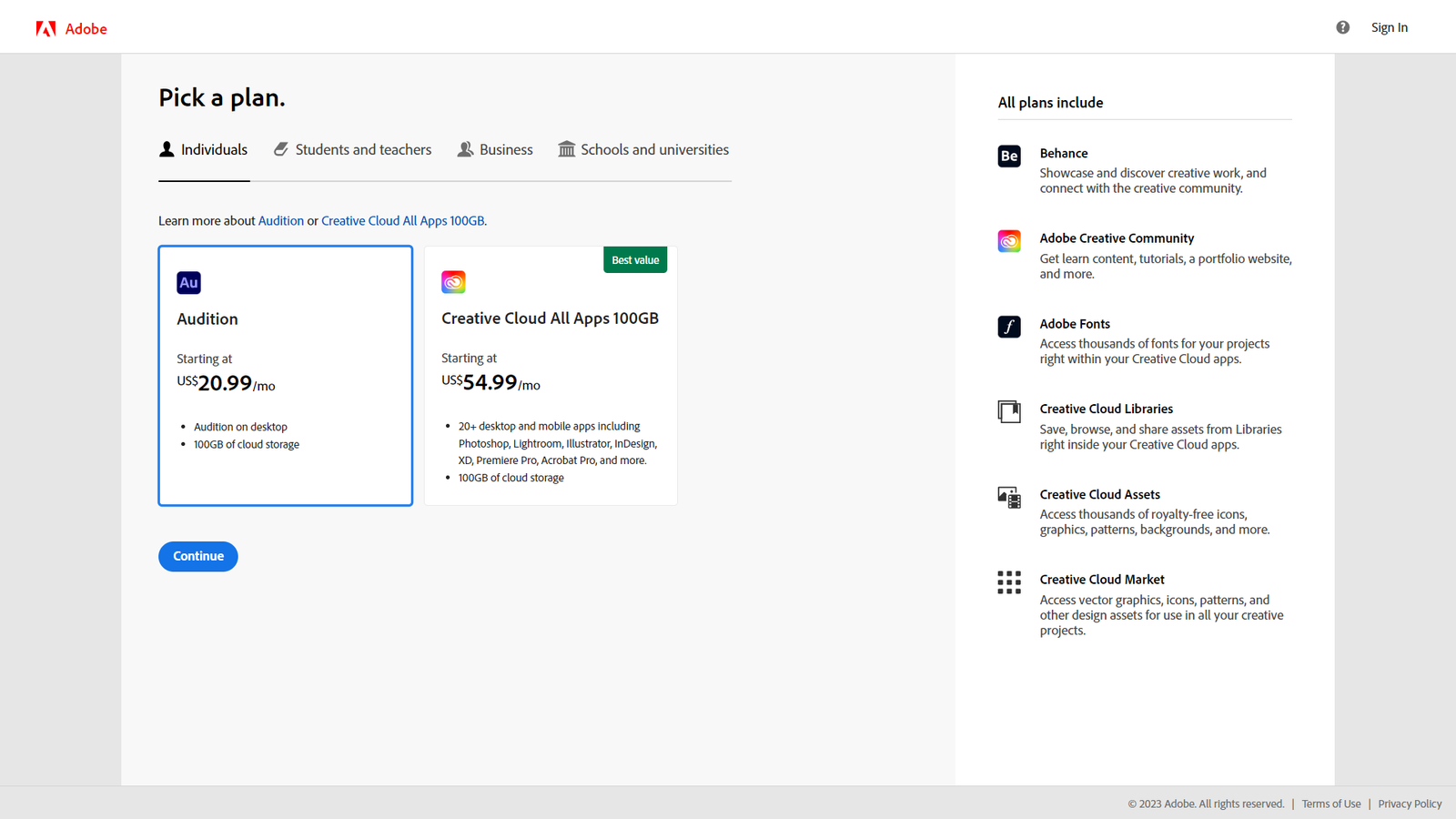1456x819 pixels.
Task: Click the Creative Cloud Market grid icon
Action: click(1009, 582)
